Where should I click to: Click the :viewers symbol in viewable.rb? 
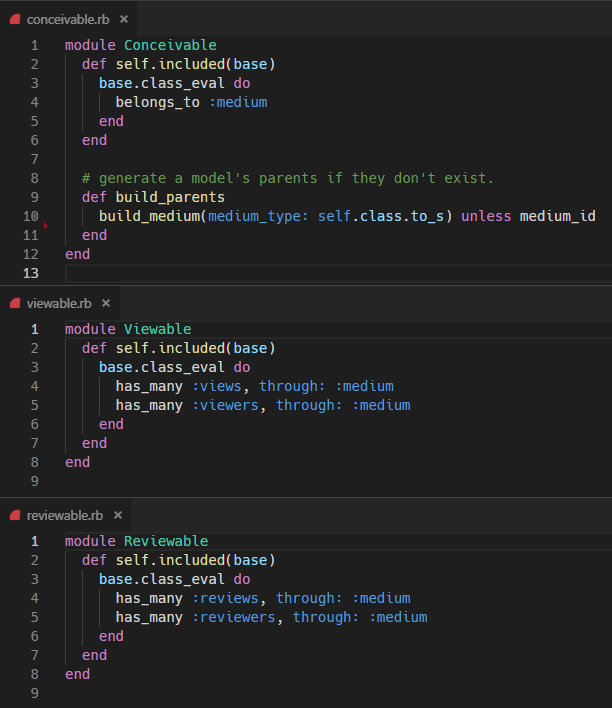point(225,405)
